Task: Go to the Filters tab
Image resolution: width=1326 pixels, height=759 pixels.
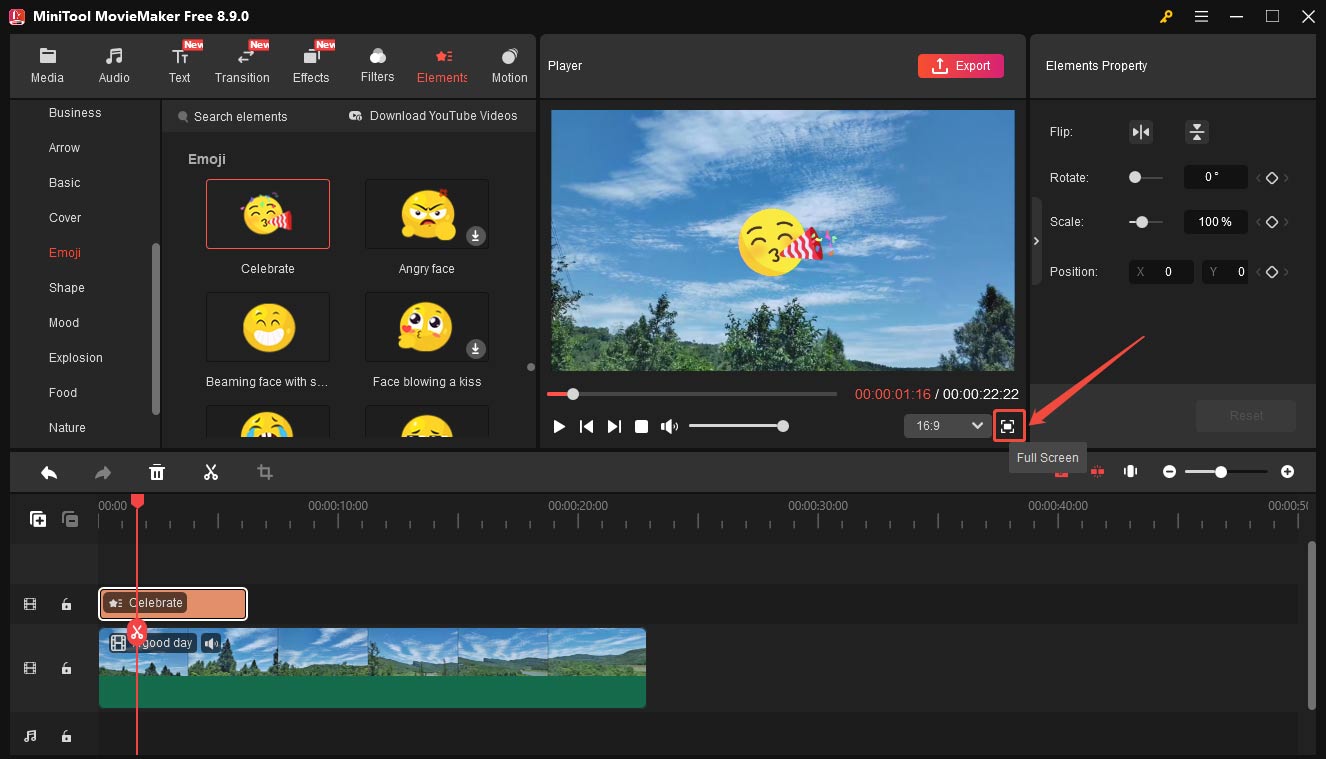Action: tap(377, 65)
